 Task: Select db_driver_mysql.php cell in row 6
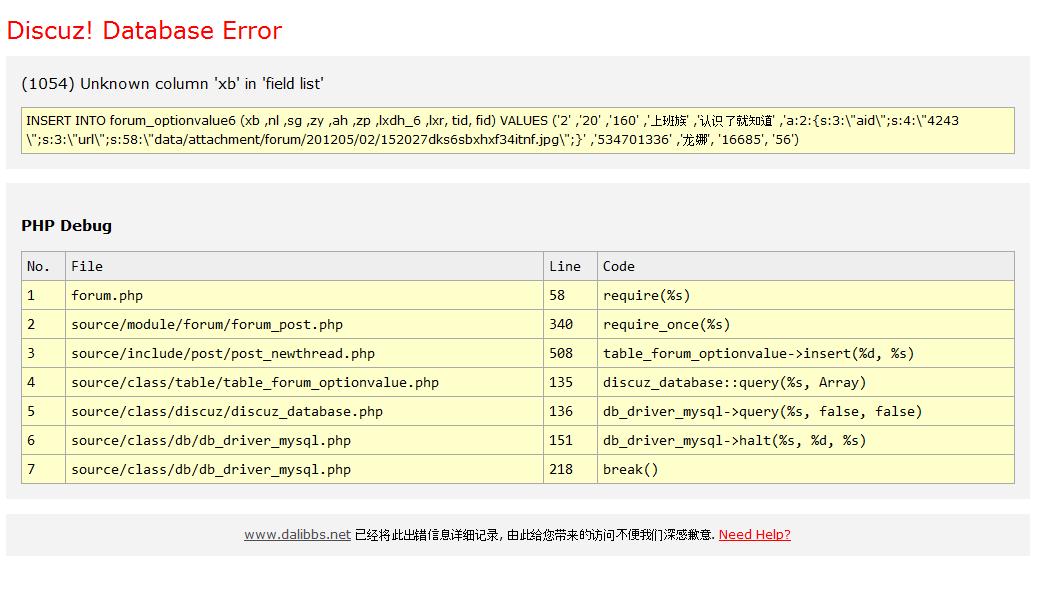[304, 441]
